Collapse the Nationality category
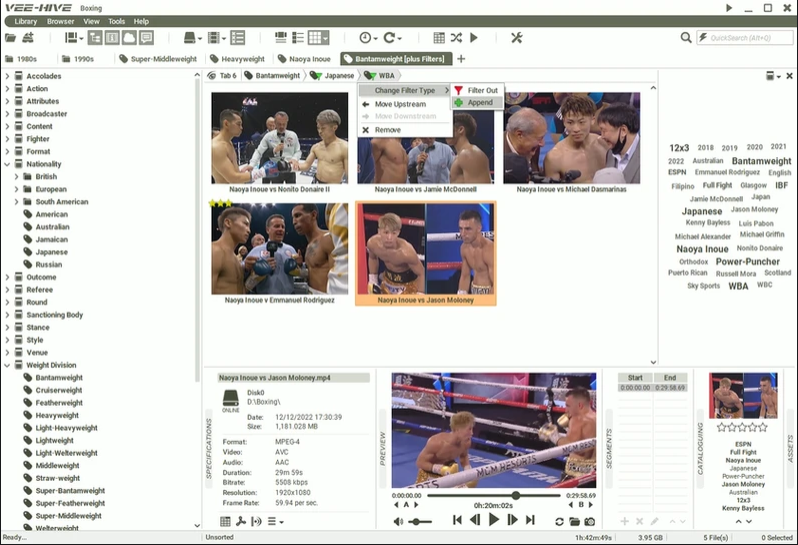Viewport: 798px width, 545px height. pyautogui.click(x=7, y=164)
